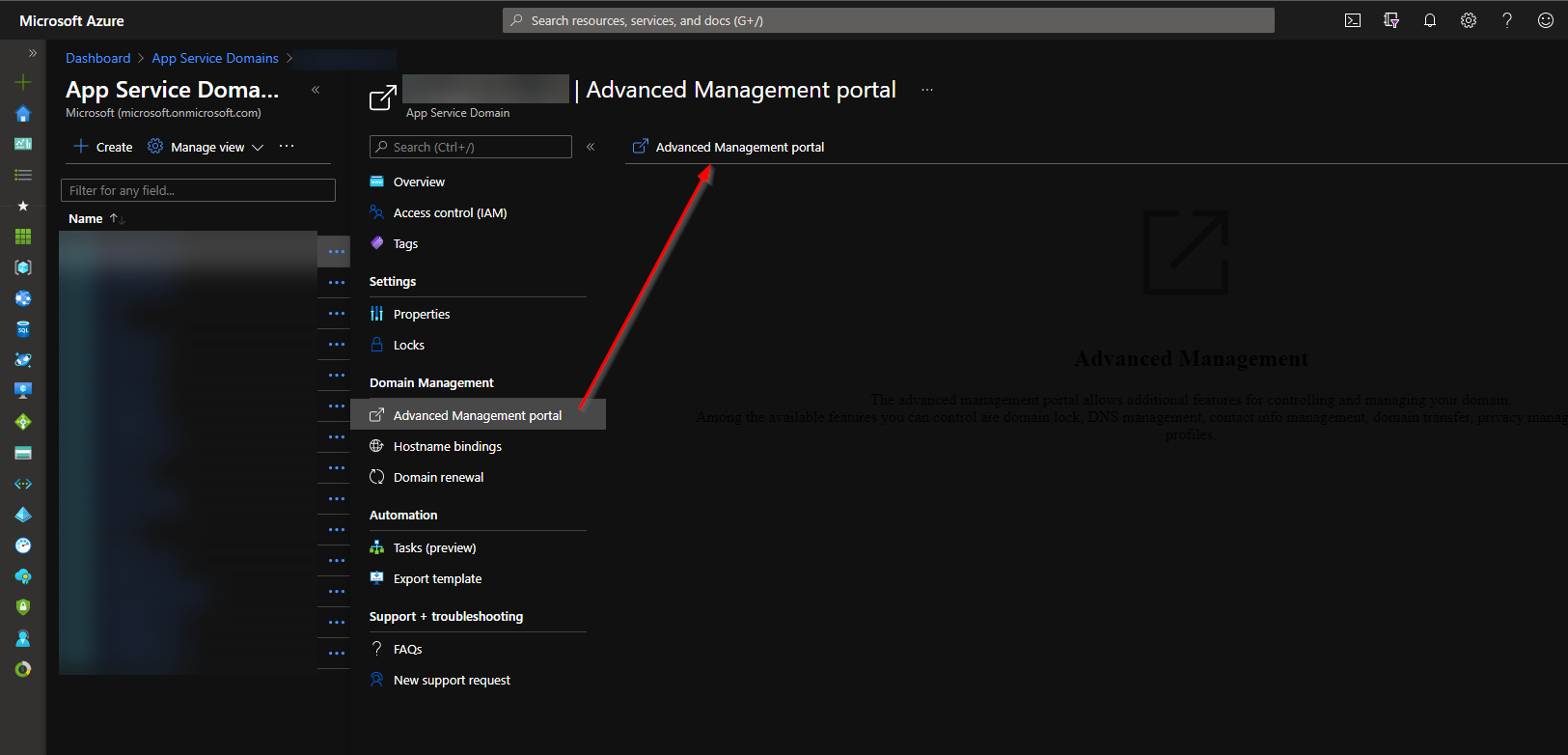Screen dimensions: 1568x755
Task: Open Cost Management ring icon in sidebar
Action: 23,669
